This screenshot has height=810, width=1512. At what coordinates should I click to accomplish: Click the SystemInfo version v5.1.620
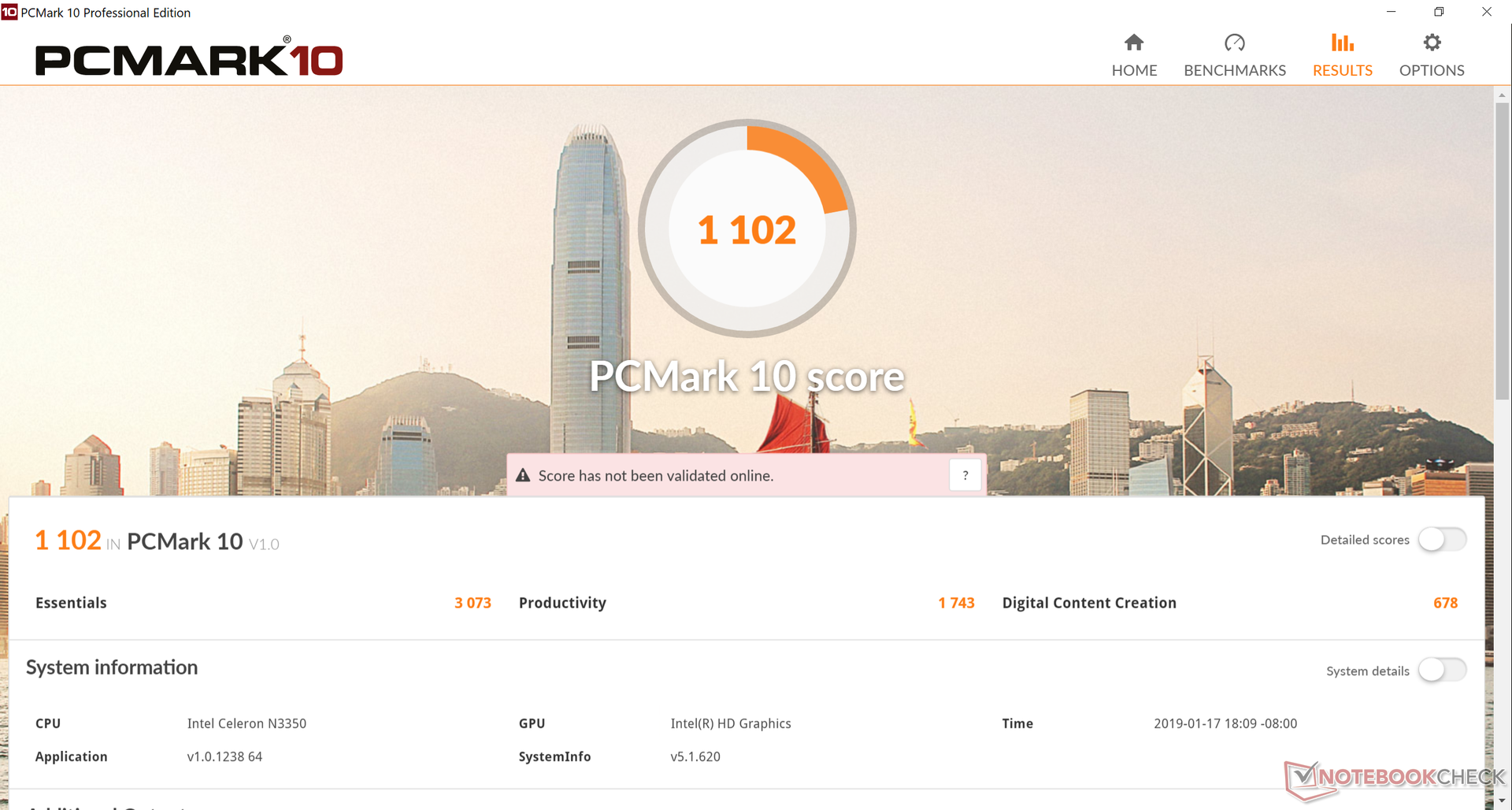(x=695, y=756)
